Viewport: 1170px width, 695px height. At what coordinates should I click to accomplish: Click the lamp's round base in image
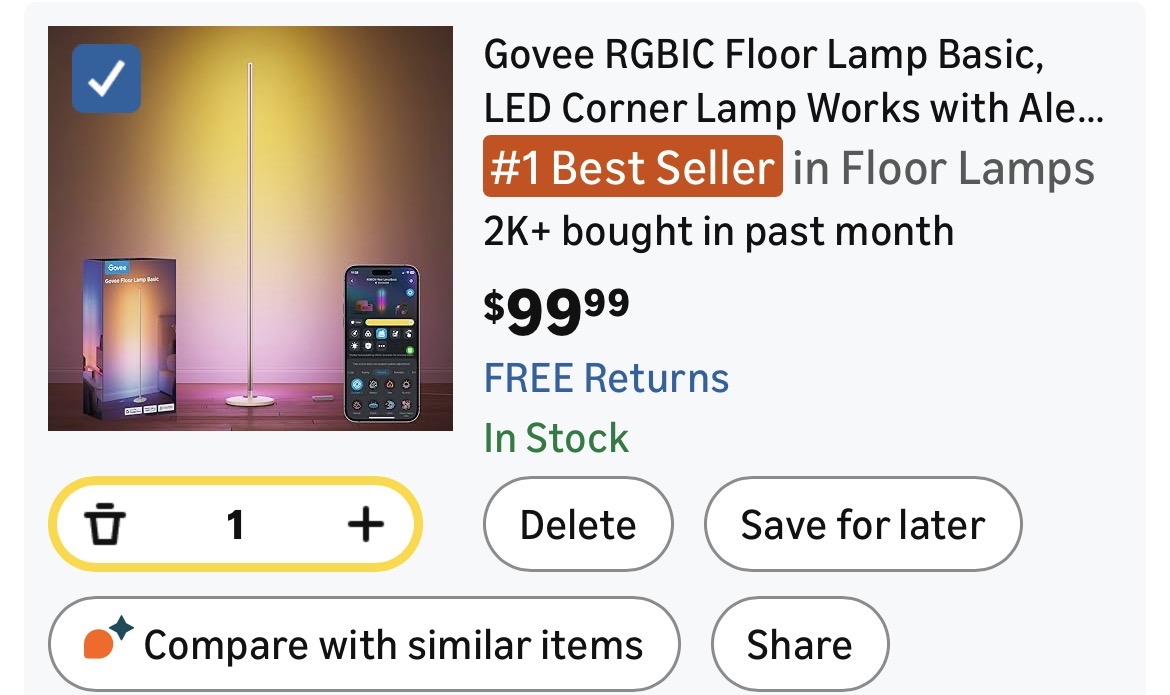click(251, 398)
